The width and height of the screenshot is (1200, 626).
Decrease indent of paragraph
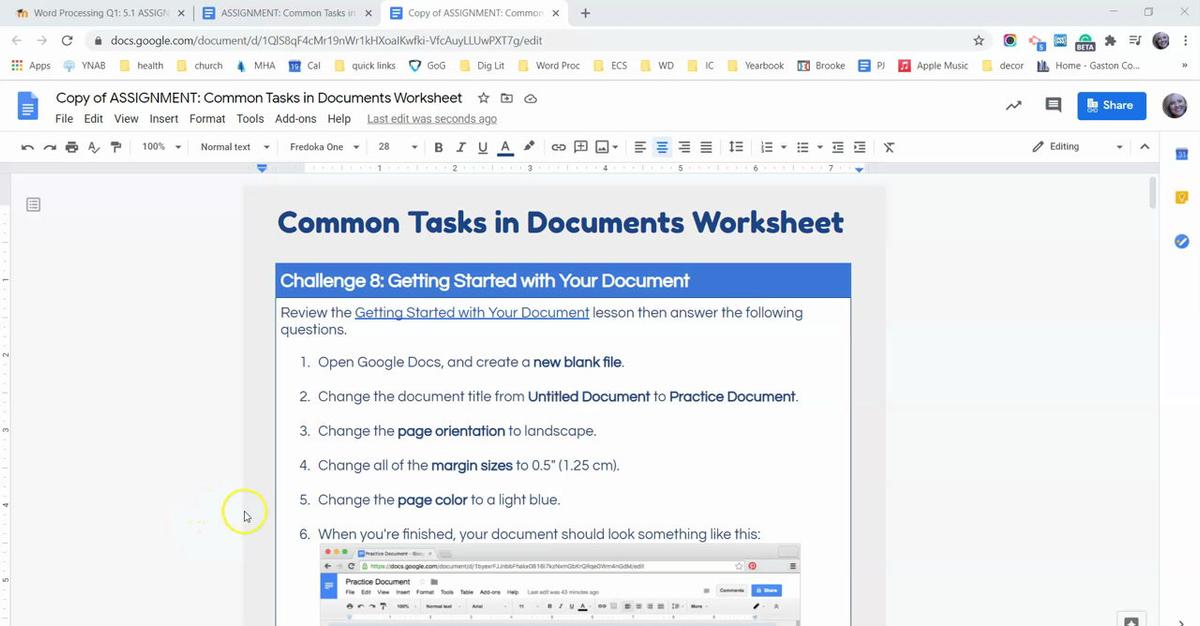[x=838, y=147]
